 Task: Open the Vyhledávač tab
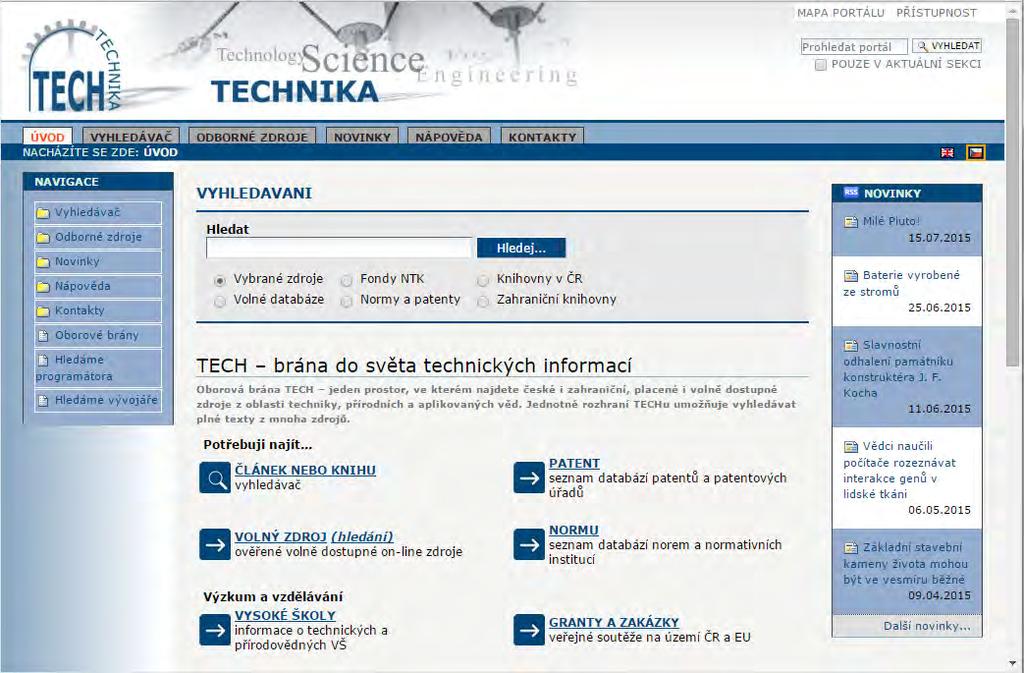tap(131, 136)
